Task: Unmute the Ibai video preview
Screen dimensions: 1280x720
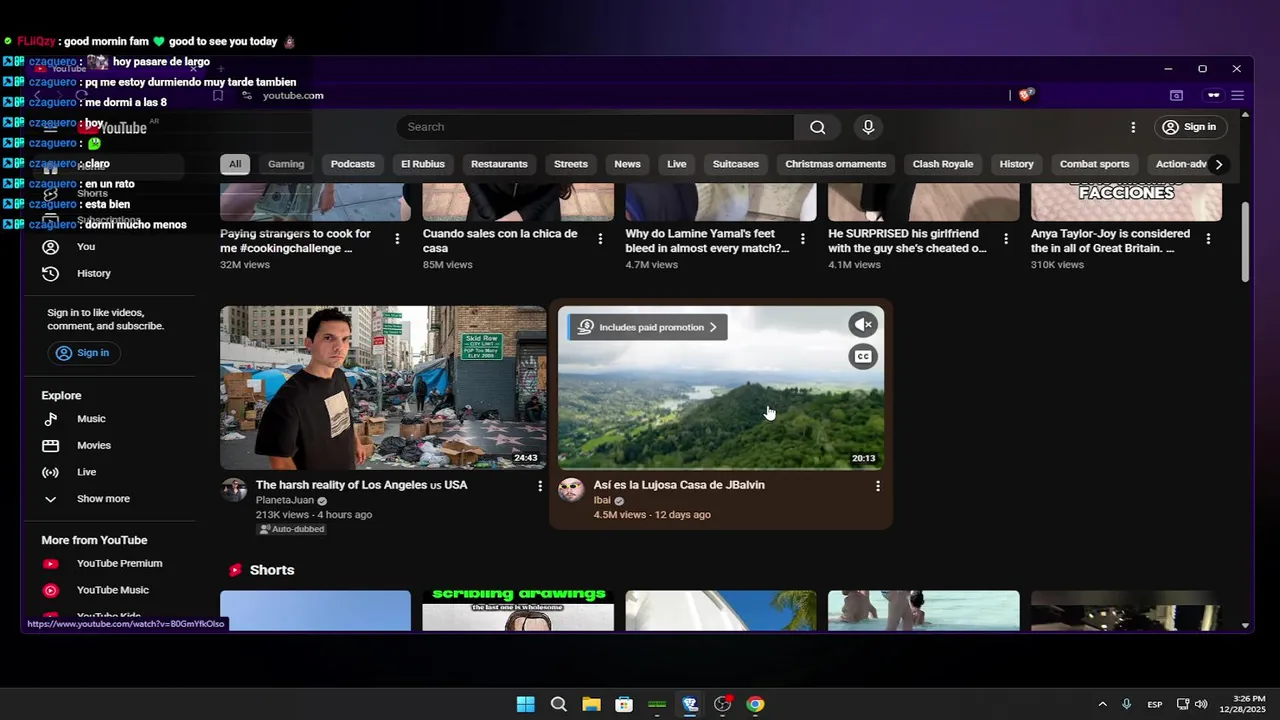Action: [863, 324]
